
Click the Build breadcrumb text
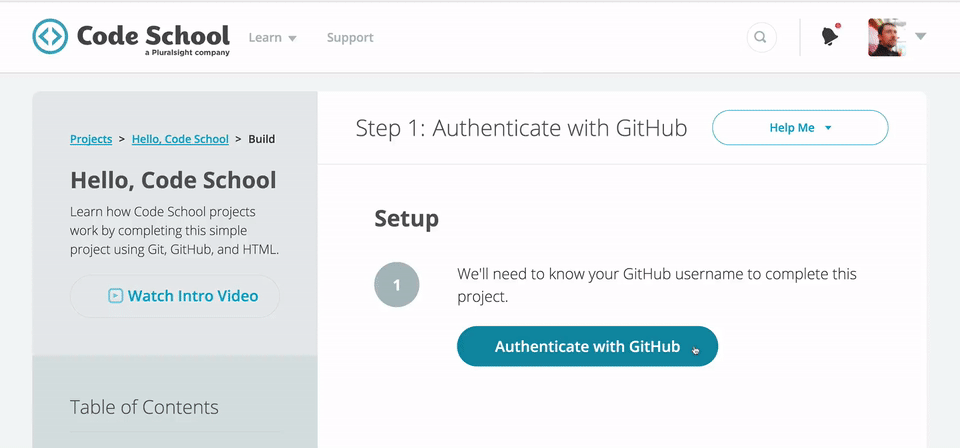(261, 139)
